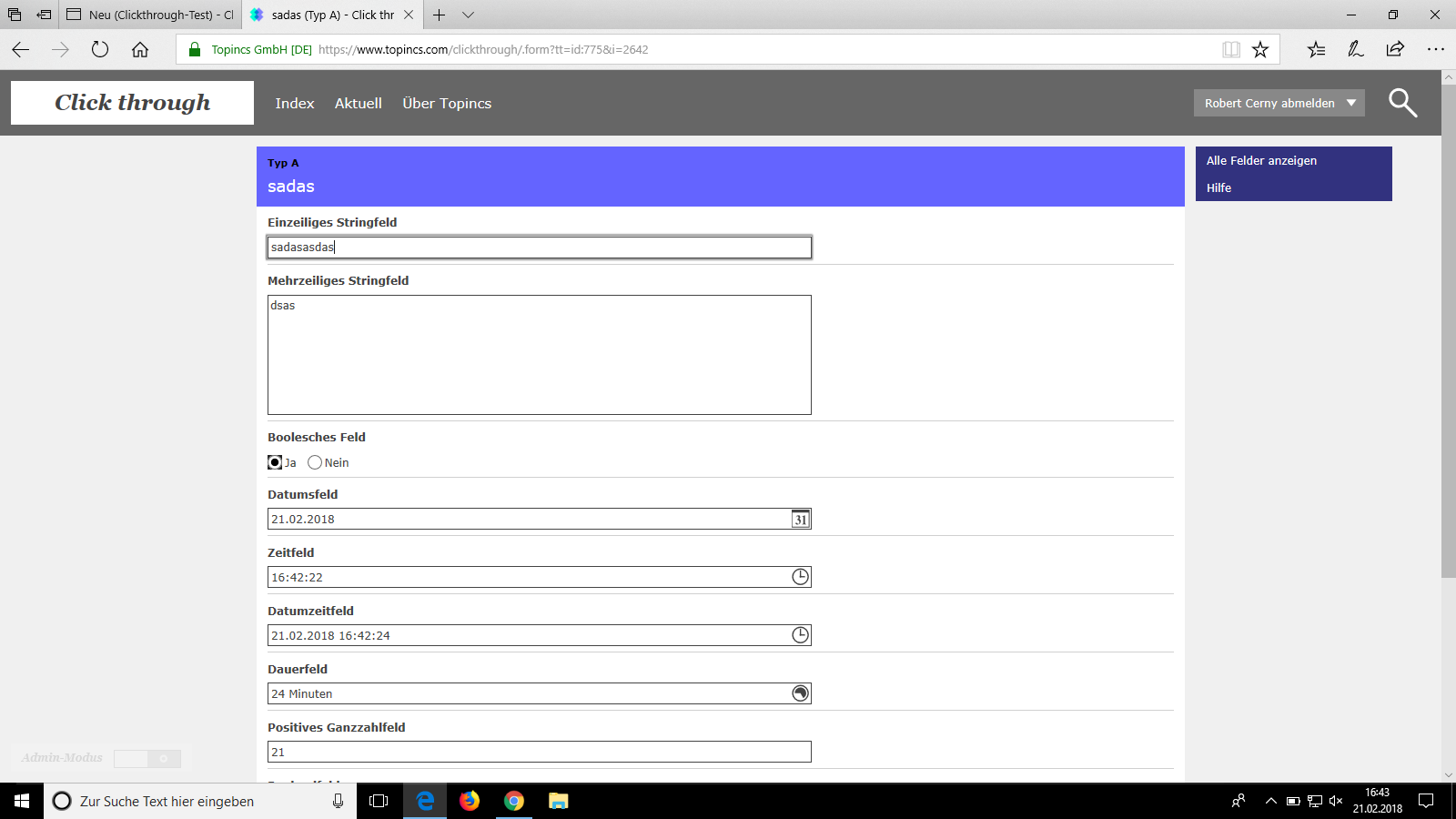Open the share page icon

tap(1395, 50)
